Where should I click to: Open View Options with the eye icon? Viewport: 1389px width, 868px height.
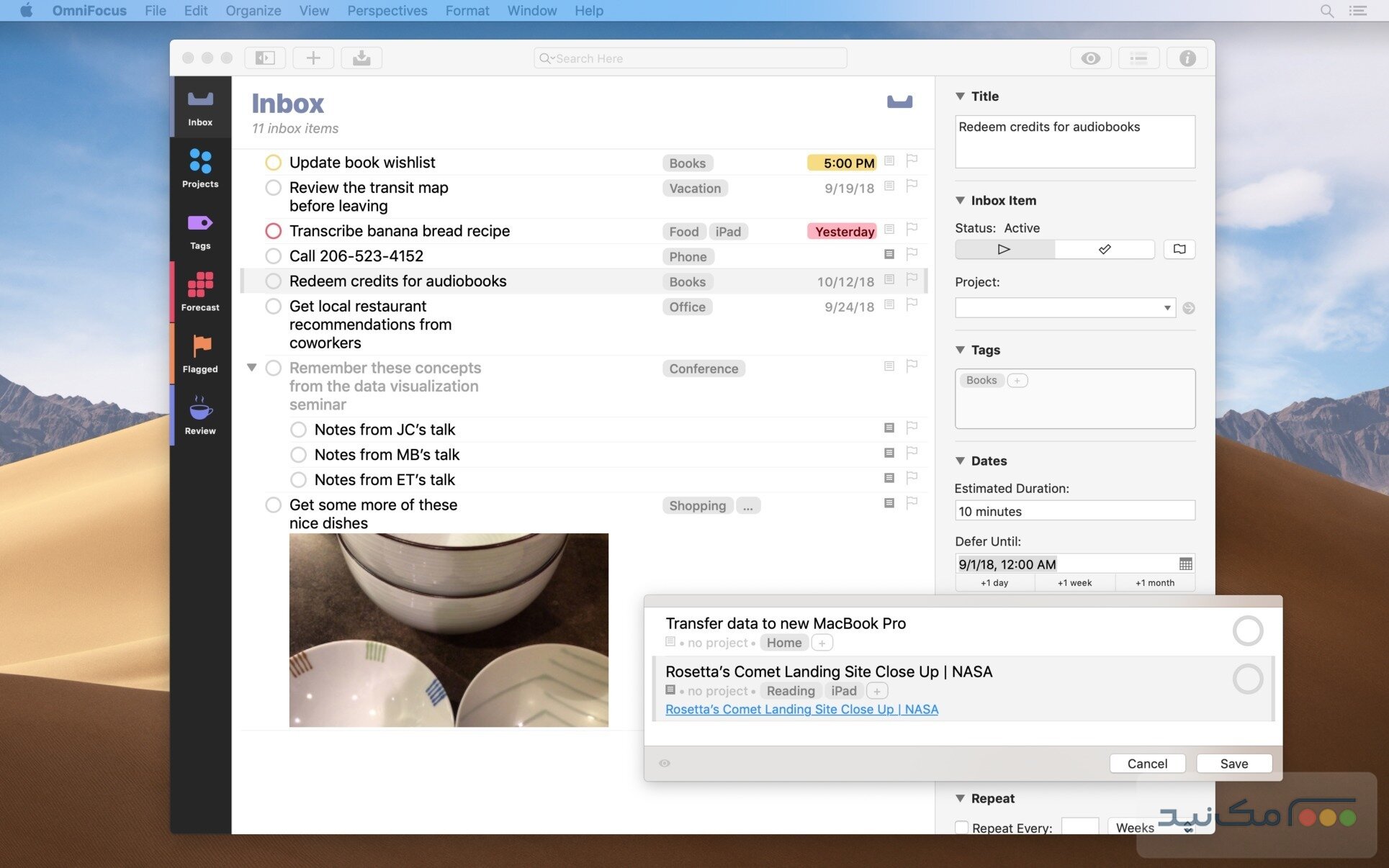(x=1090, y=58)
